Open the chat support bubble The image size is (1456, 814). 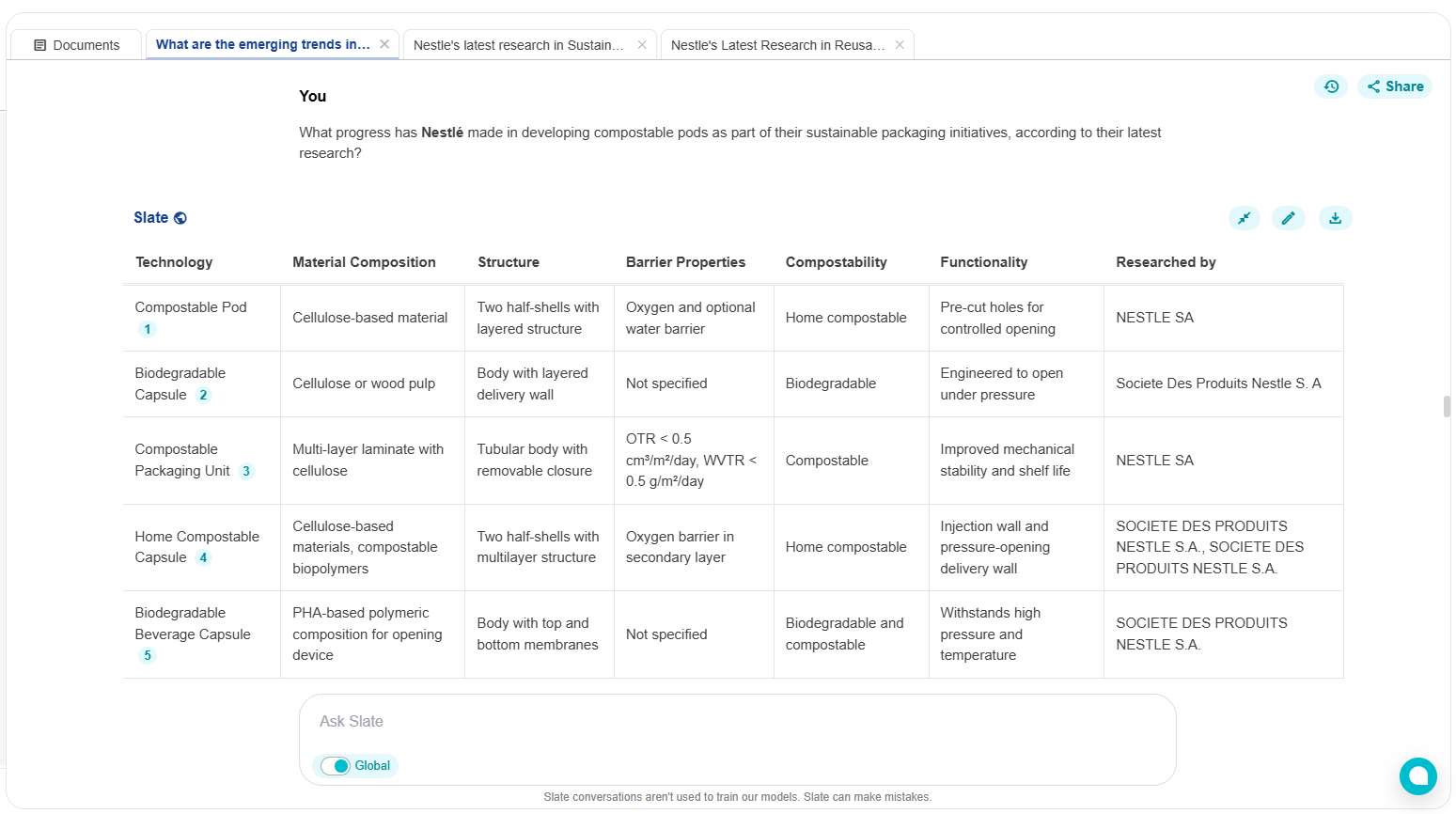click(1417, 776)
